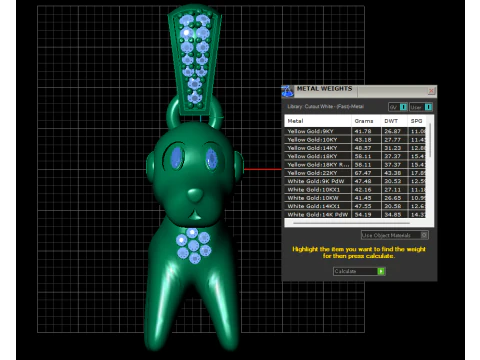The width and height of the screenshot is (480, 360).
Task: Select the Yellow Gold:18KY row
Action: point(355,156)
